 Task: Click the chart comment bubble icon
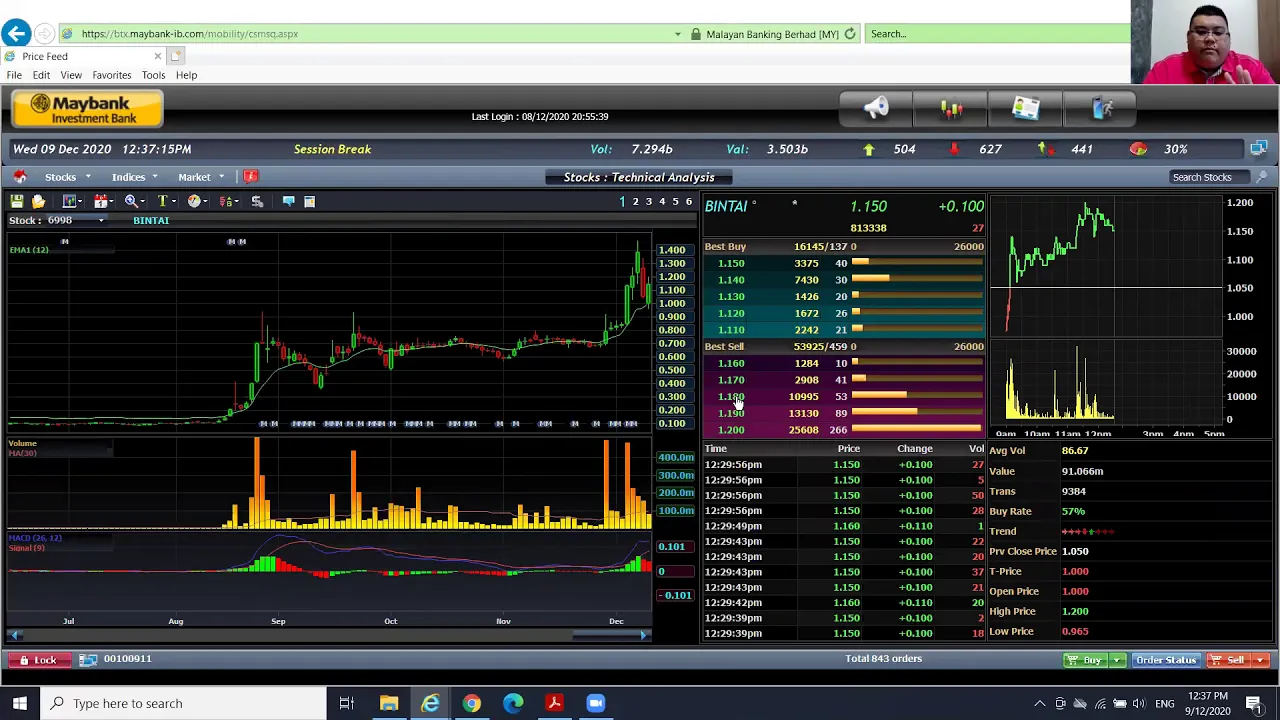288,201
